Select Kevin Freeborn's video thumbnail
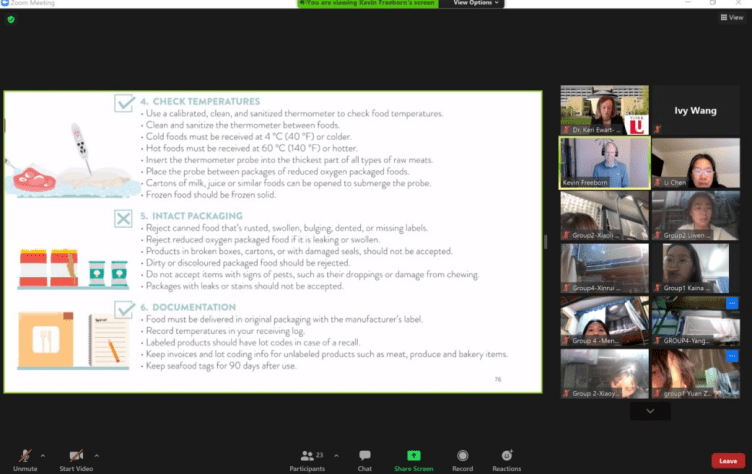 click(604, 162)
